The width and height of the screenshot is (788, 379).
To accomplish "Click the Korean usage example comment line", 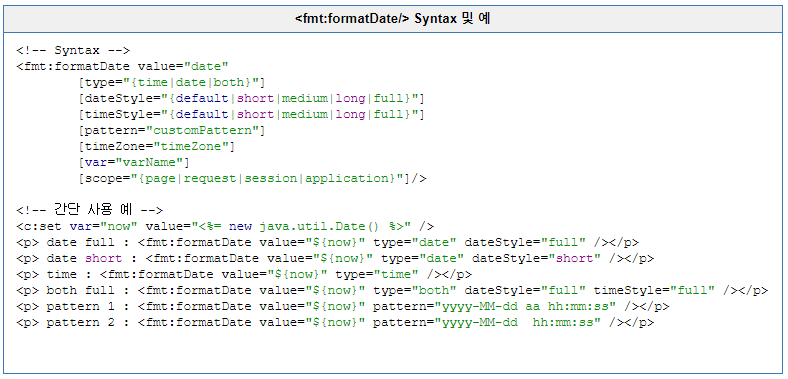I will pyautogui.click(x=89, y=210).
